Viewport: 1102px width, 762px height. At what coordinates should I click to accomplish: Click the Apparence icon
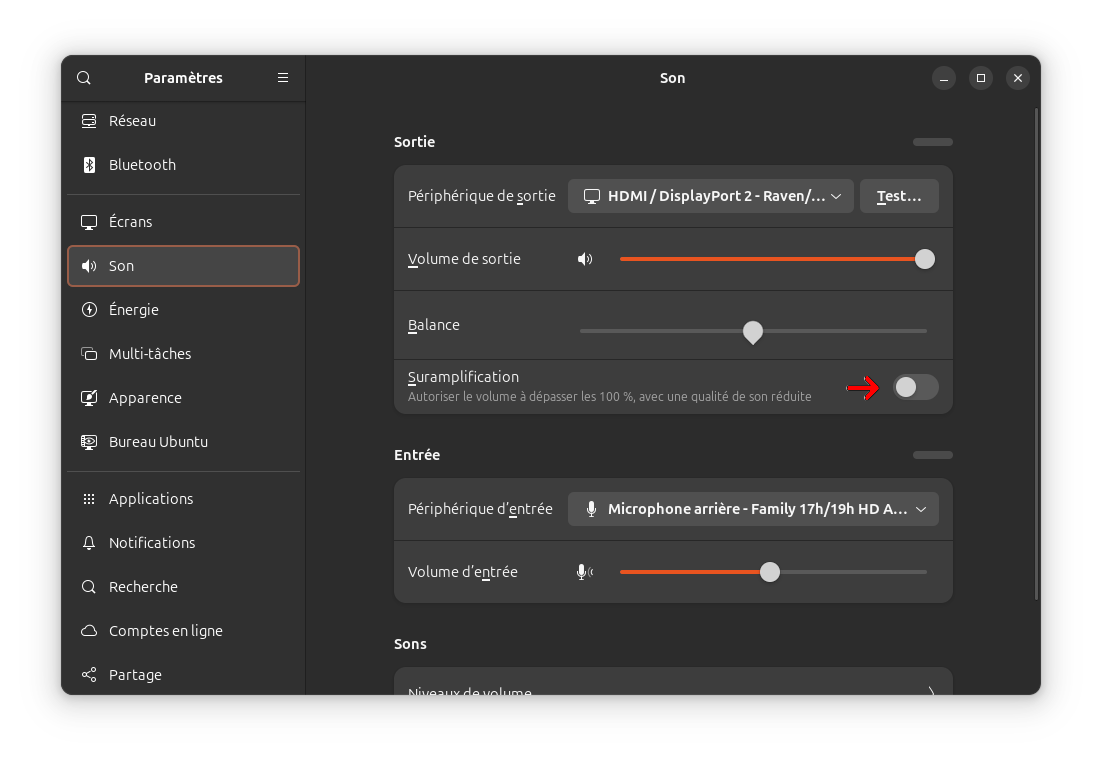click(x=89, y=398)
